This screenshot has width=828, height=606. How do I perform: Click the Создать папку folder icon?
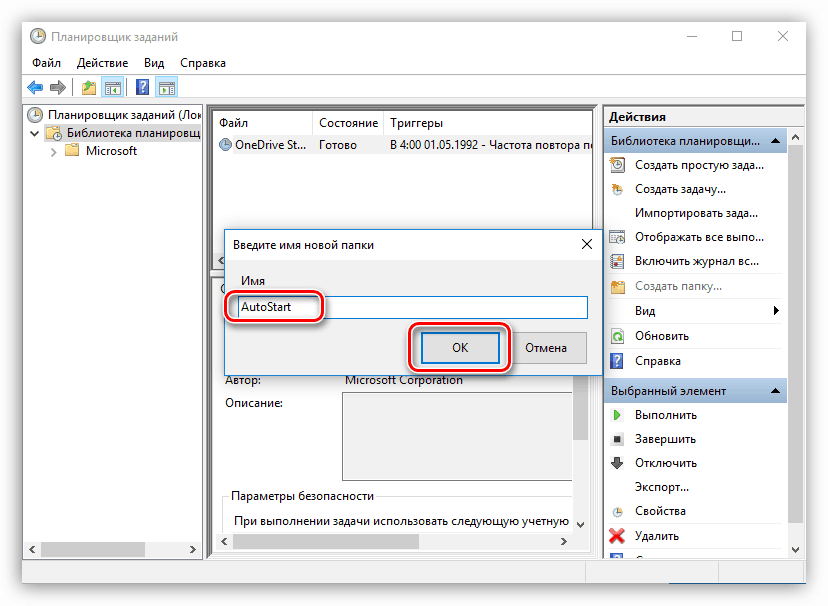click(x=617, y=286)
